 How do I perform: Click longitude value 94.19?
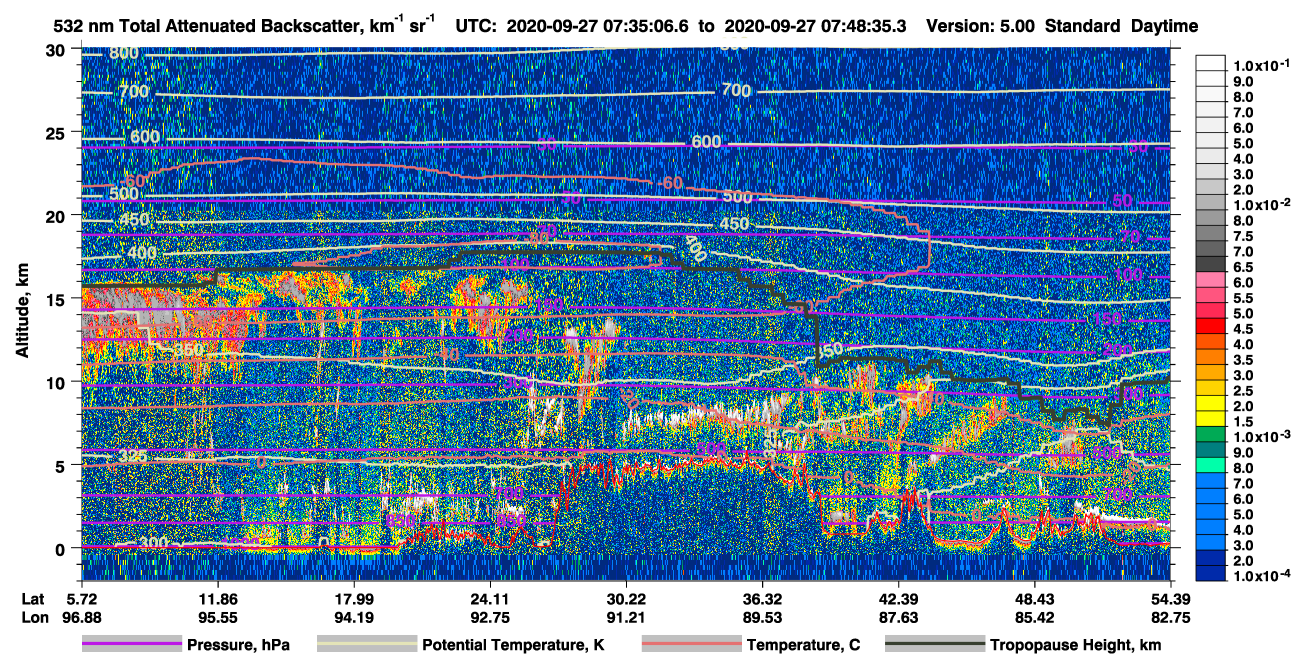353,617
